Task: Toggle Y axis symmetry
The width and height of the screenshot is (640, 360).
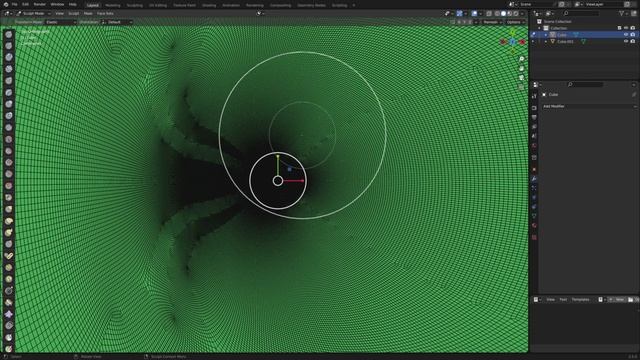Action: click(x=464, y=22)
